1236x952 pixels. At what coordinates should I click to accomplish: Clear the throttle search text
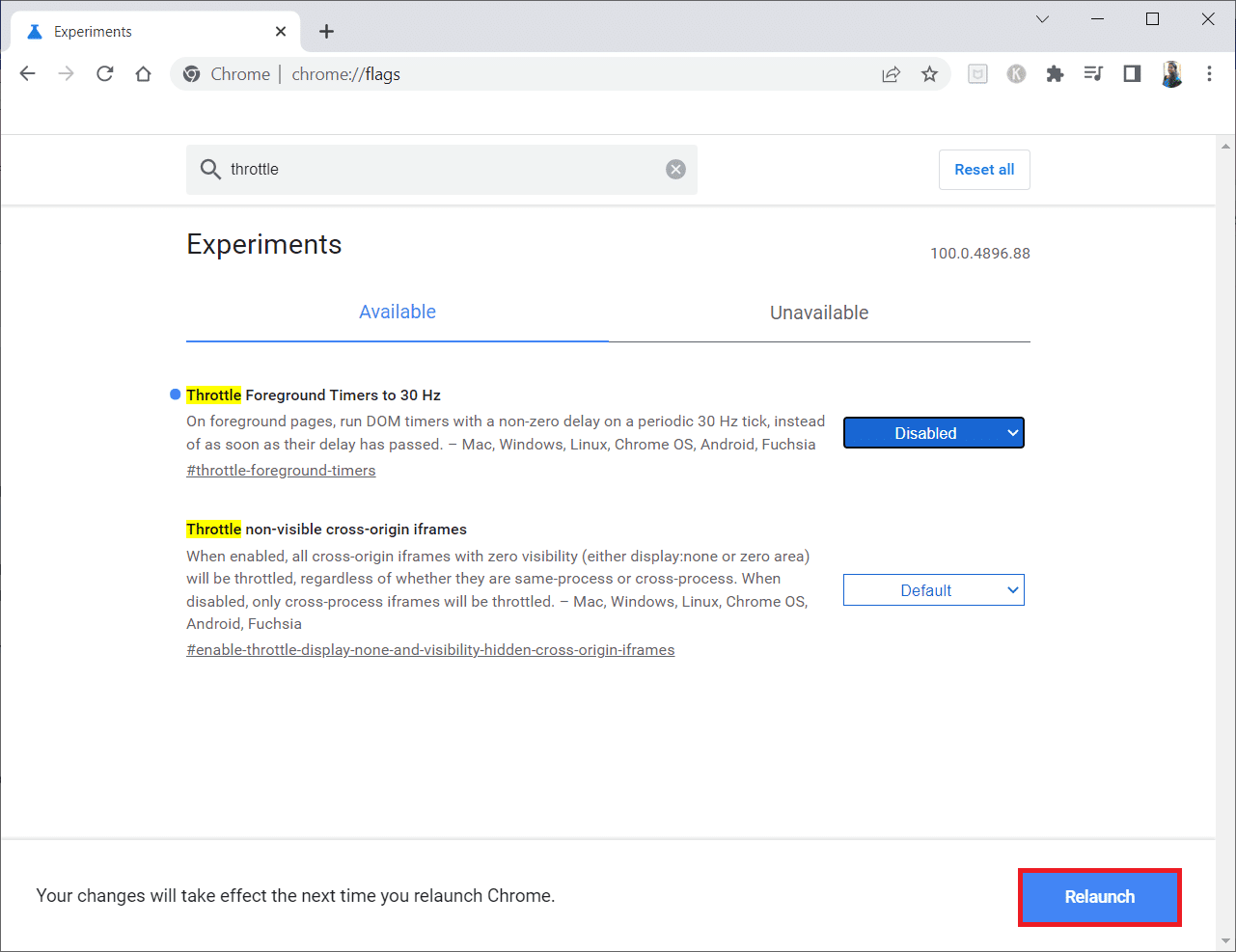pyautogui.click(x=675, y=170)
